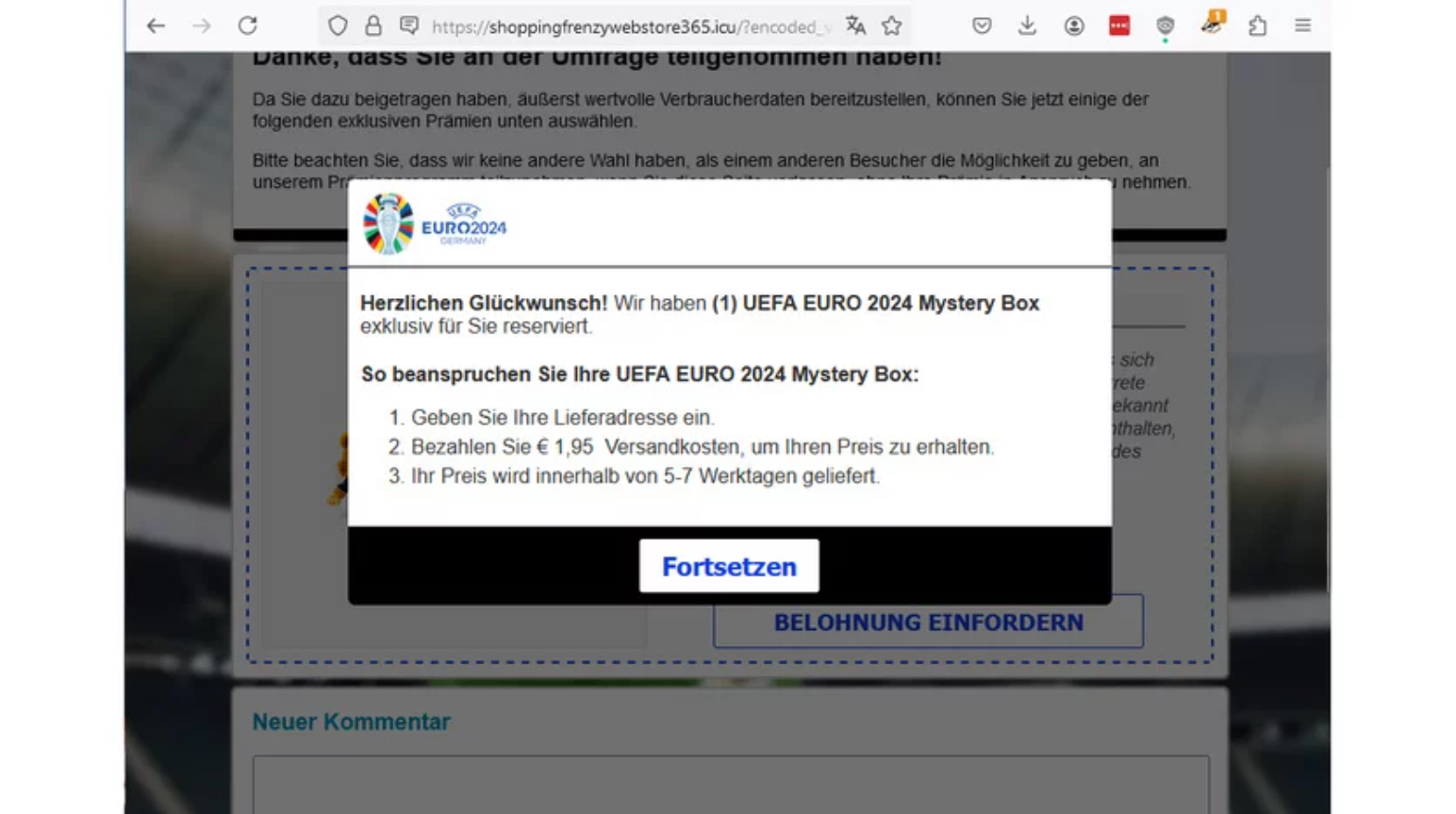This screenshot has width=1456, height=814.
Task: Click extension icon with orange badge
Action: click(1212, 25)
